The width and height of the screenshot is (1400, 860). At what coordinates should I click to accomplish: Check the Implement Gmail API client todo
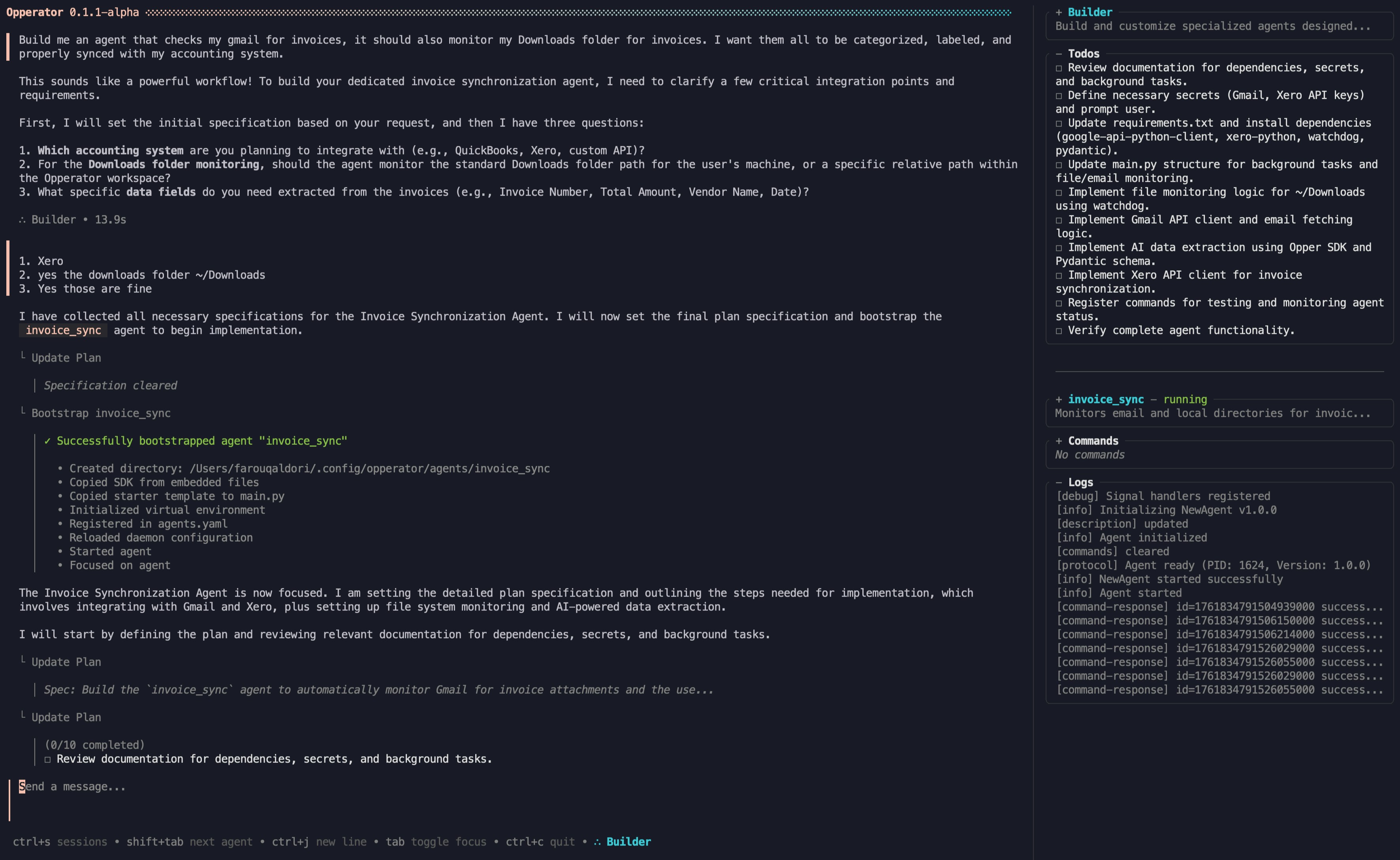pos(1059,220)
